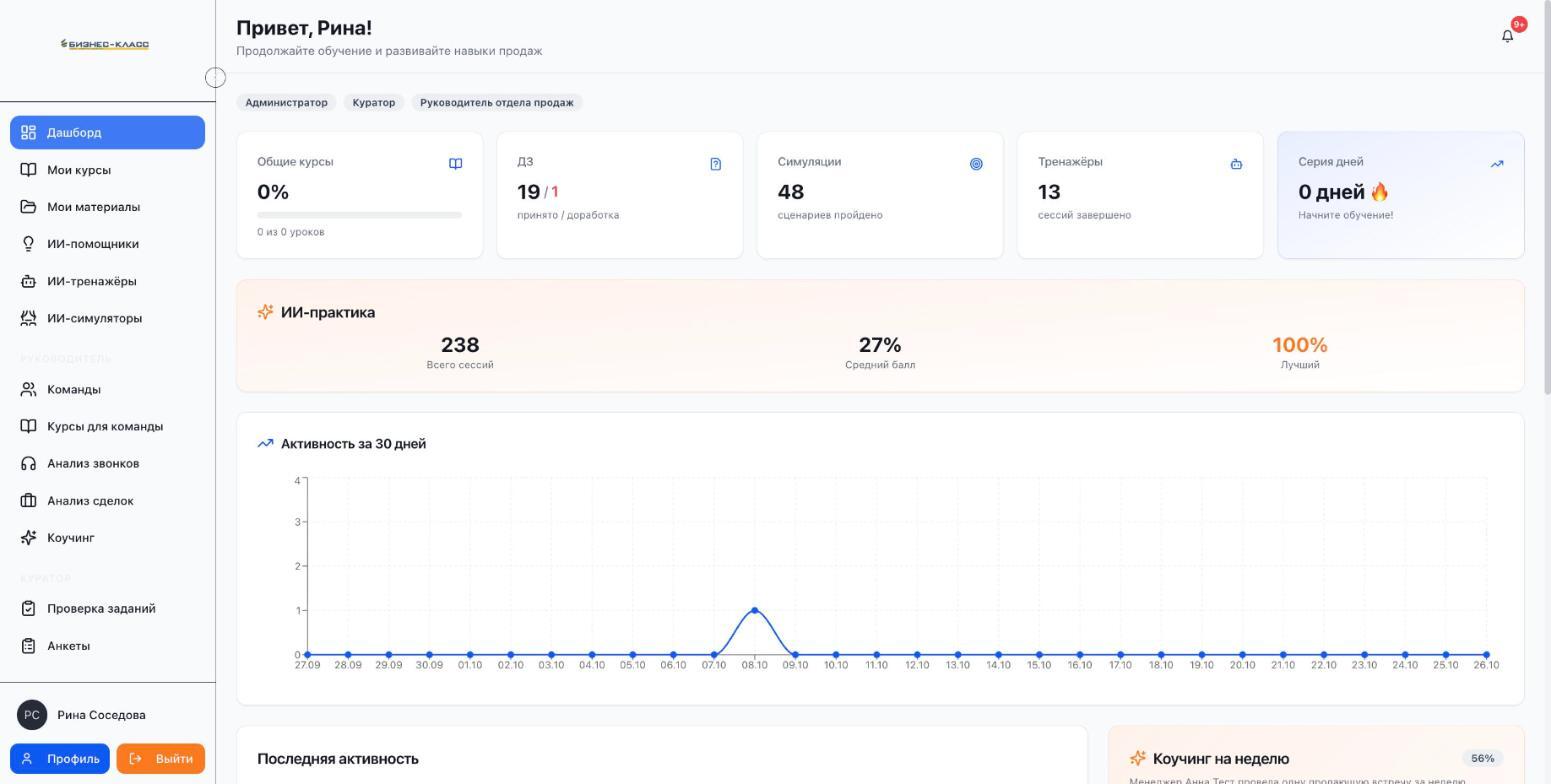
Task: Click the 238 Всего сессий value
Action: [460, 345]
